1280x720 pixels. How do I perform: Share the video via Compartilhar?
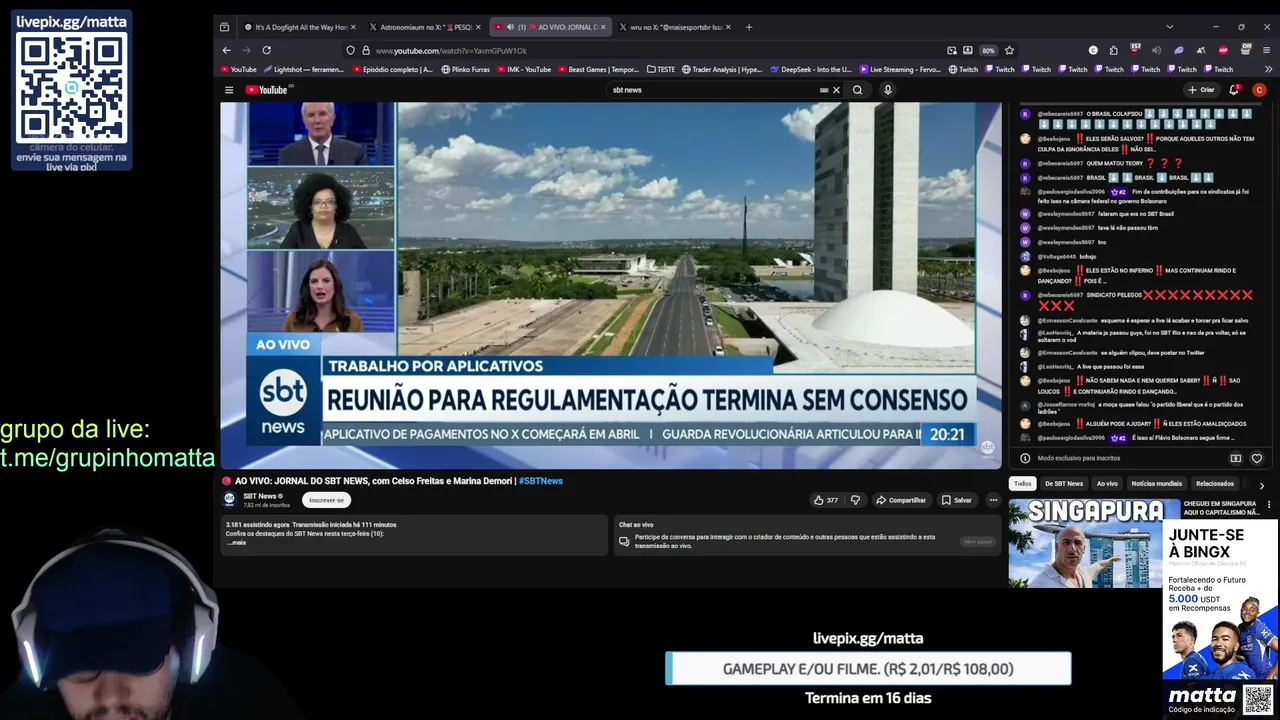coord(901,500)
